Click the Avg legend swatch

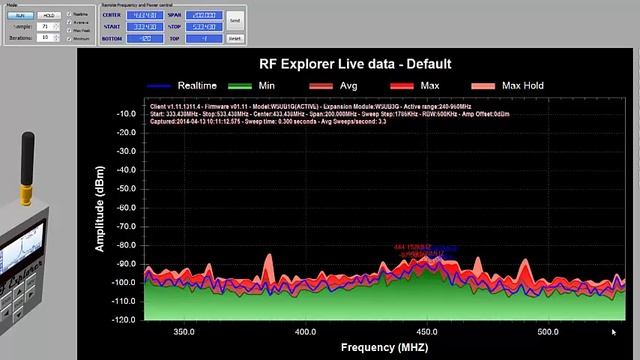(x=321, y=86)
